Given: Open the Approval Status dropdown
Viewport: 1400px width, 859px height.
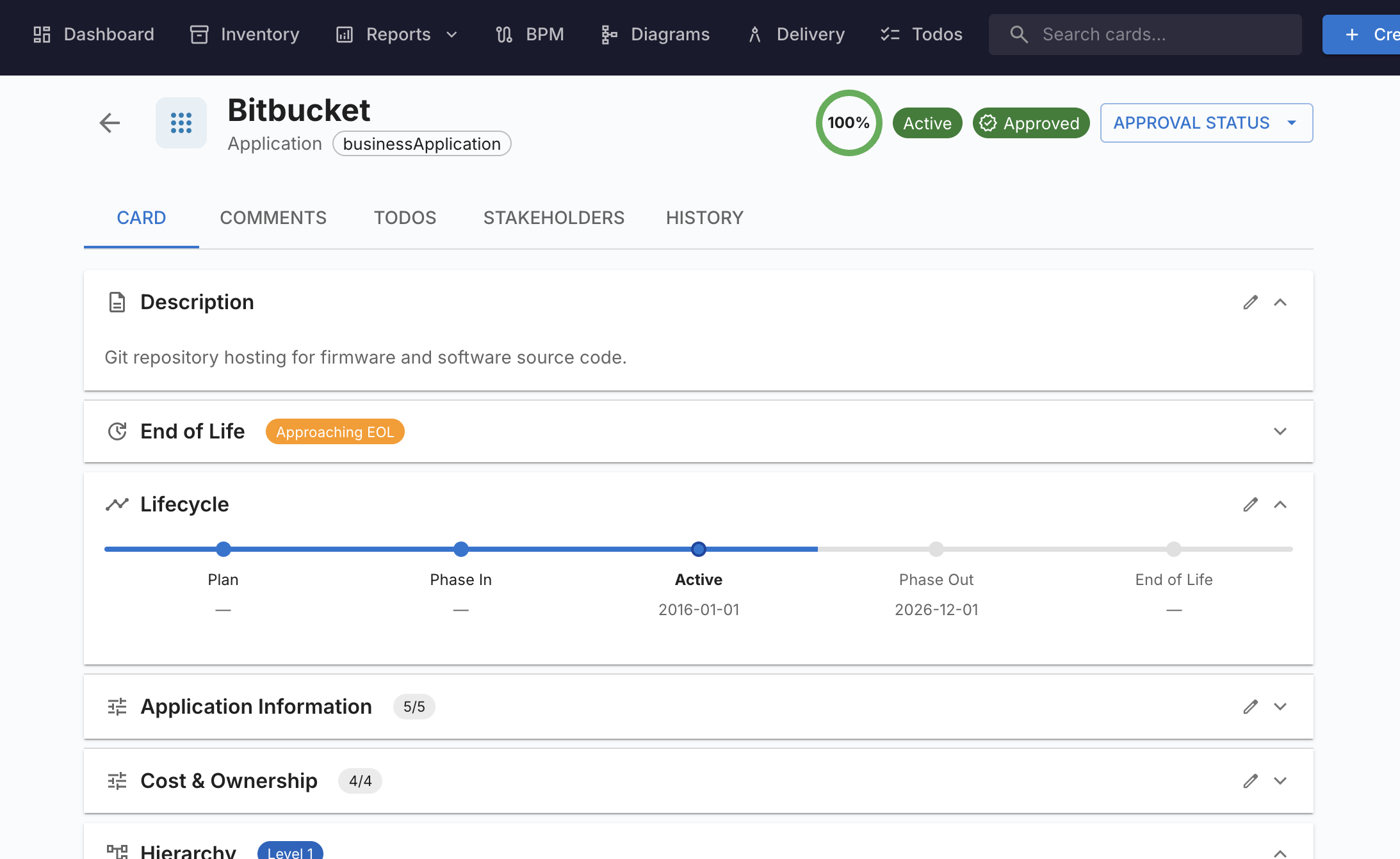Looking at the screenshot, I should pyautogui.click(x=1206, y=123).
